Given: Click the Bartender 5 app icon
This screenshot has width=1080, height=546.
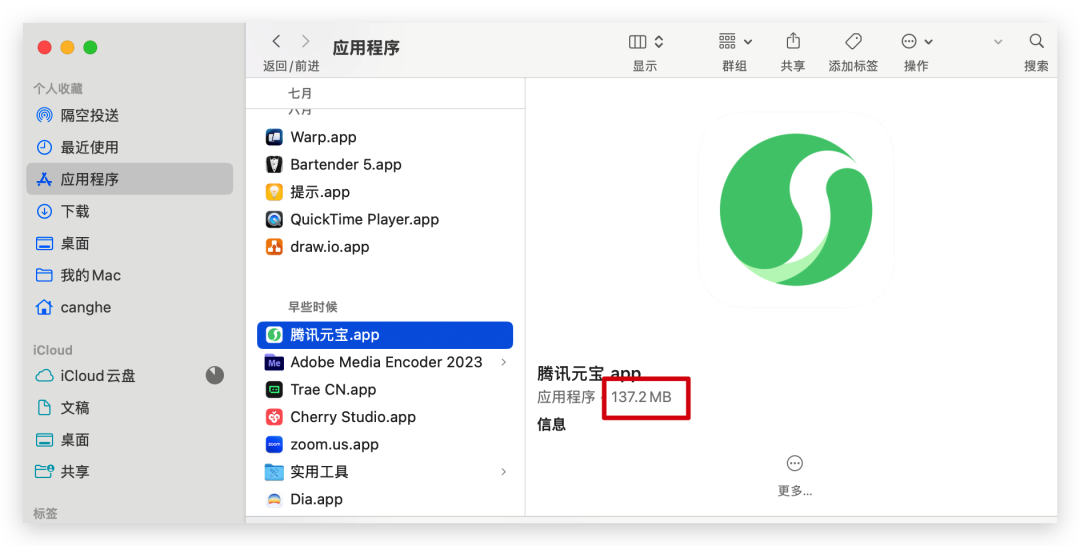Looking at the screenshot, I should point(274,165).
